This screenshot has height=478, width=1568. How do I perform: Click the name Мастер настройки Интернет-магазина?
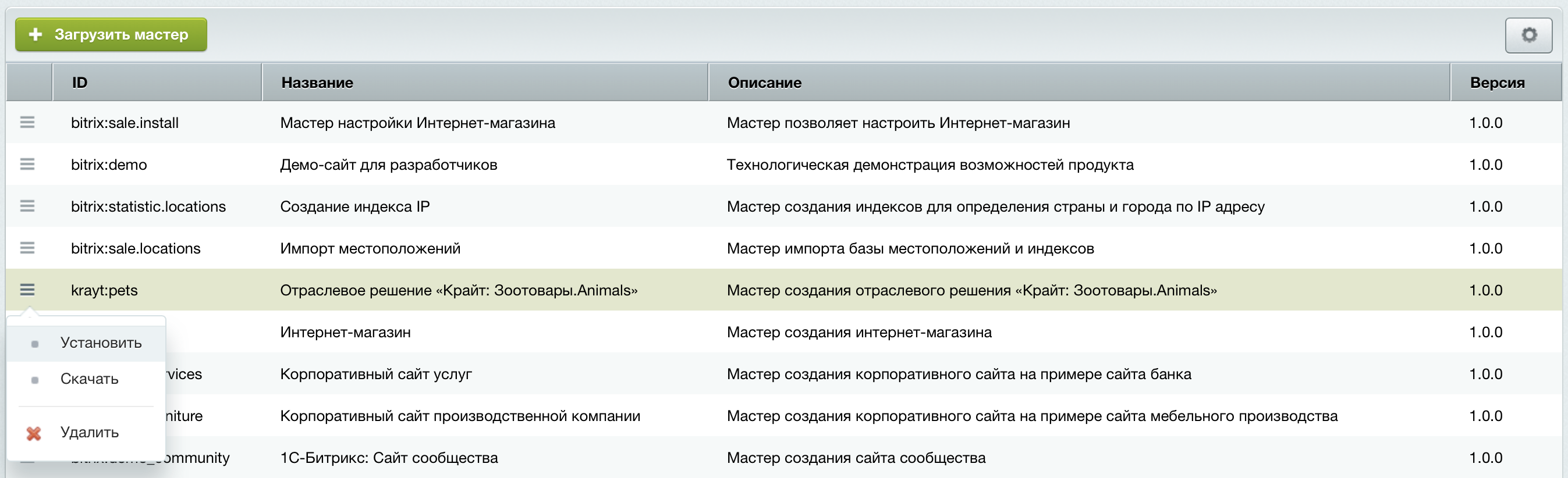point(417,123)
